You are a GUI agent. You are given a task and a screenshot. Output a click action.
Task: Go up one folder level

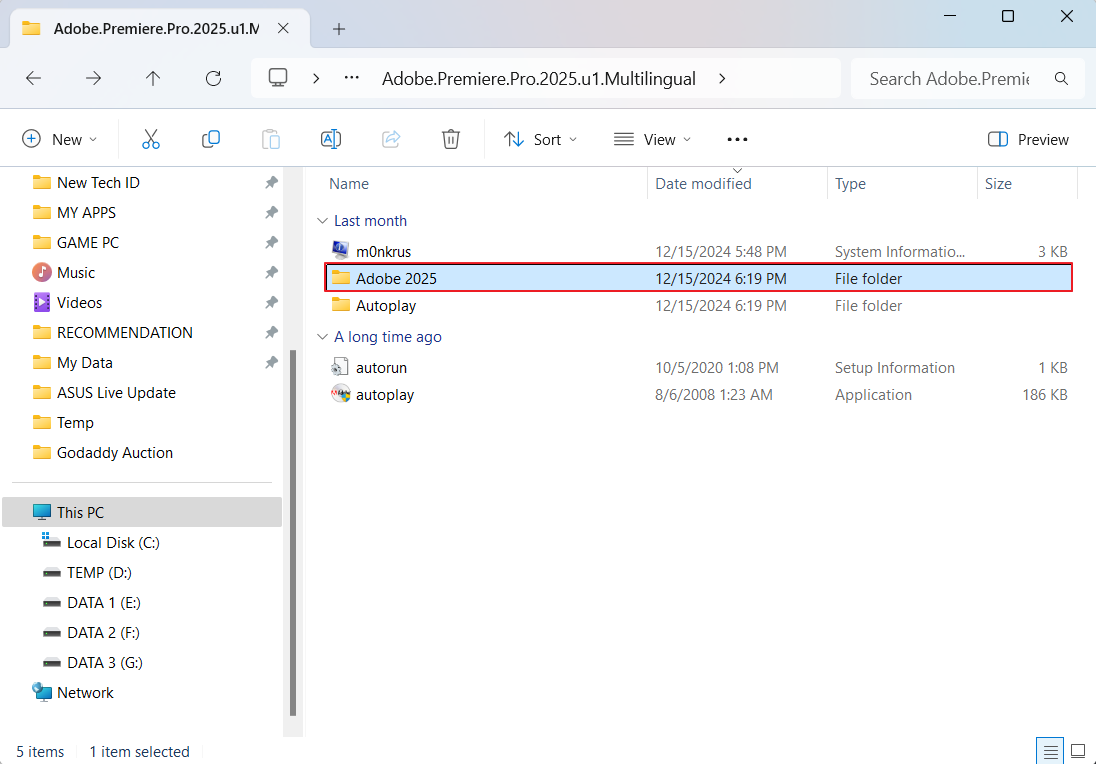(x=153, y=78)
